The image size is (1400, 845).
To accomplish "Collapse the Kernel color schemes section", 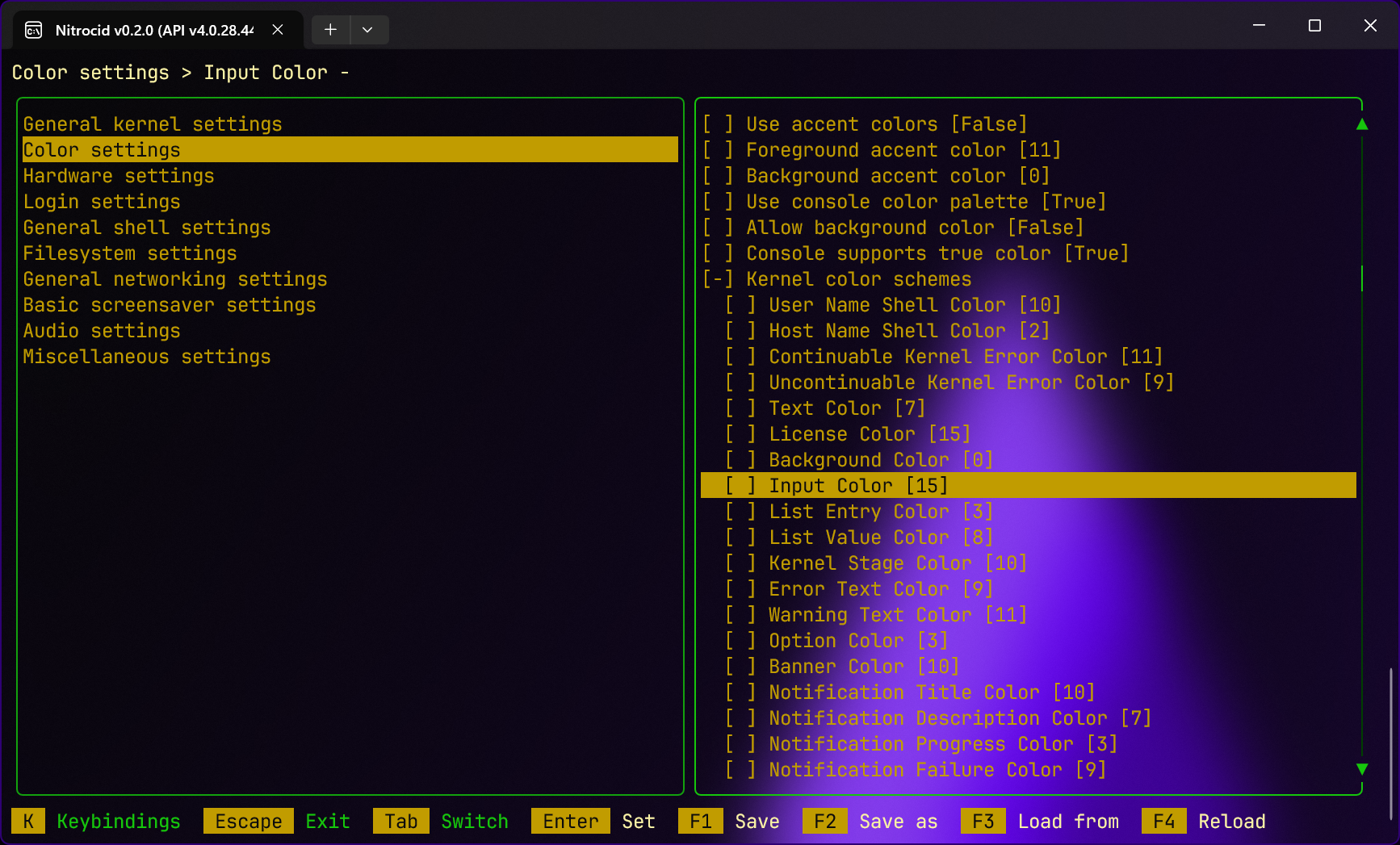I will pyautogui.click(x=718, y=279).
